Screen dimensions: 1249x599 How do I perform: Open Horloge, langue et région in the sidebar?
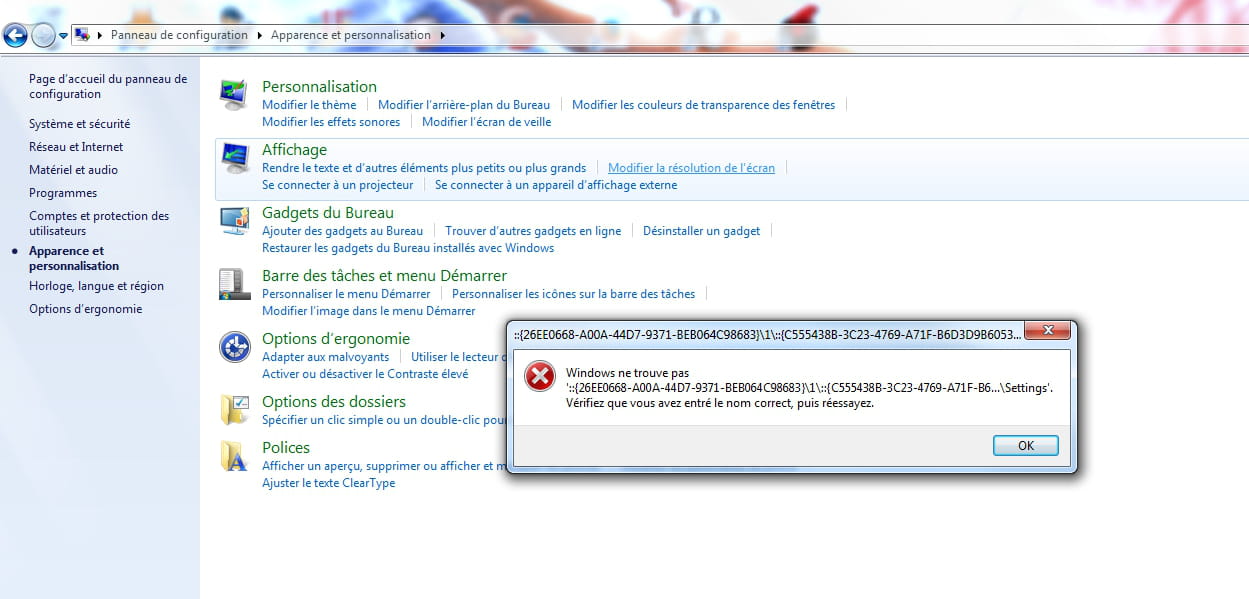pyautogui.click(x=96, y=286)
